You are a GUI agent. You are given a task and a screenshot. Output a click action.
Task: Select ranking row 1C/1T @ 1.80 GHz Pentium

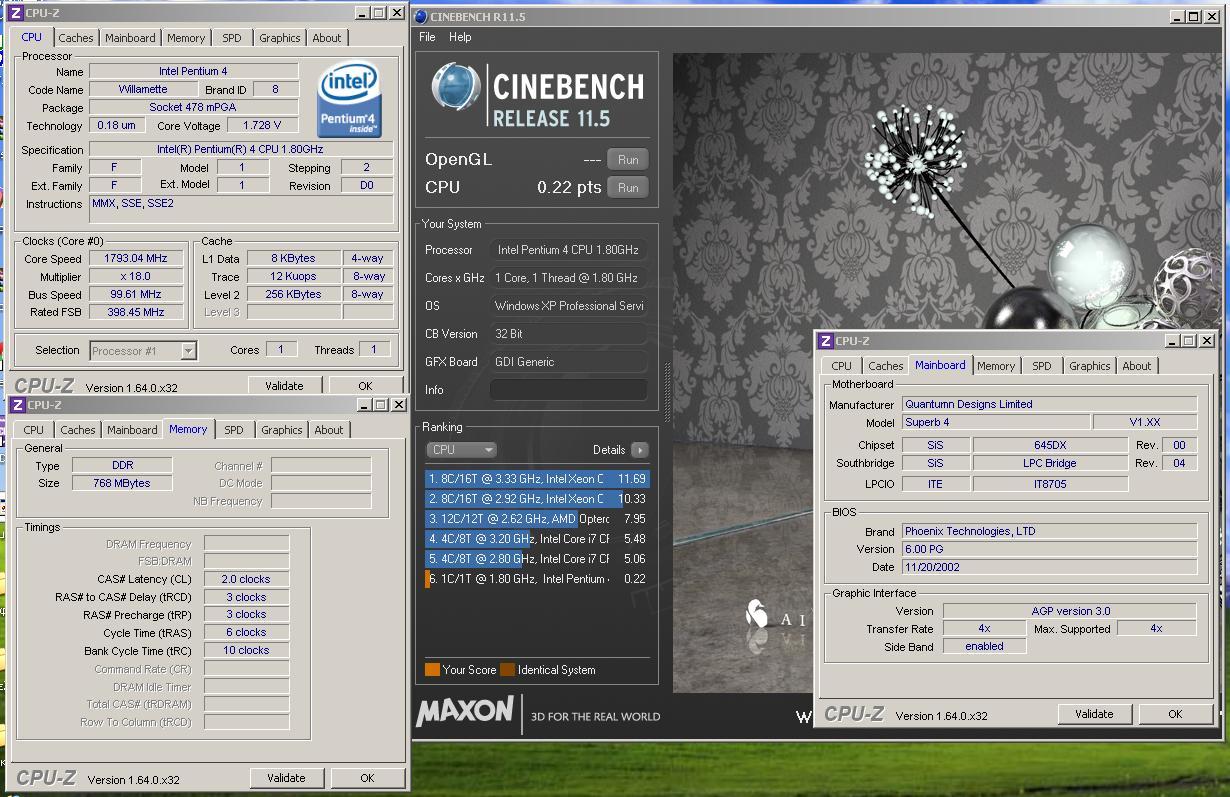537,579
